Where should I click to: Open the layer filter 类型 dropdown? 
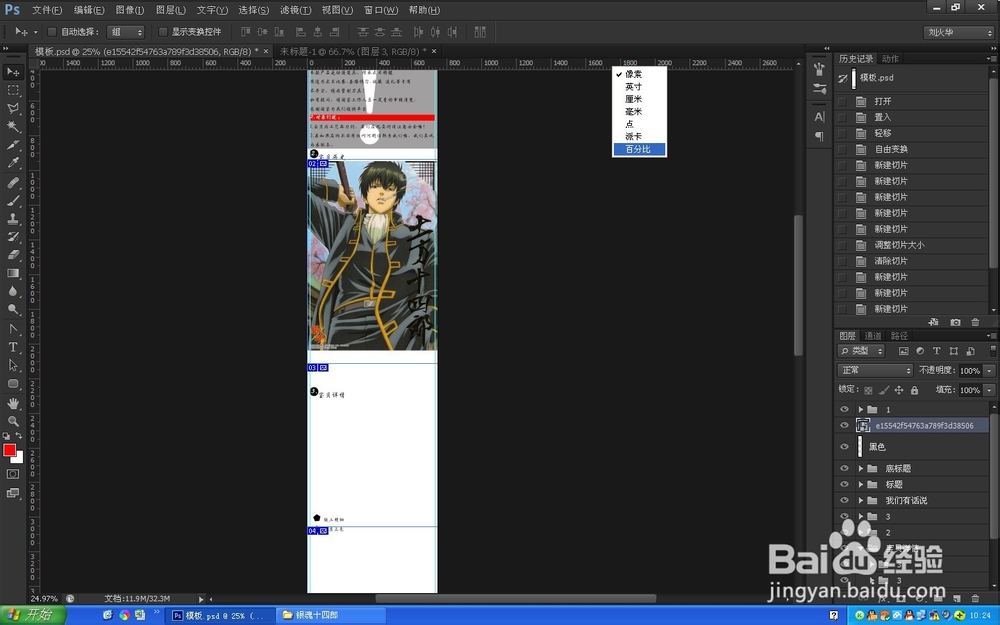click(862, 351)
